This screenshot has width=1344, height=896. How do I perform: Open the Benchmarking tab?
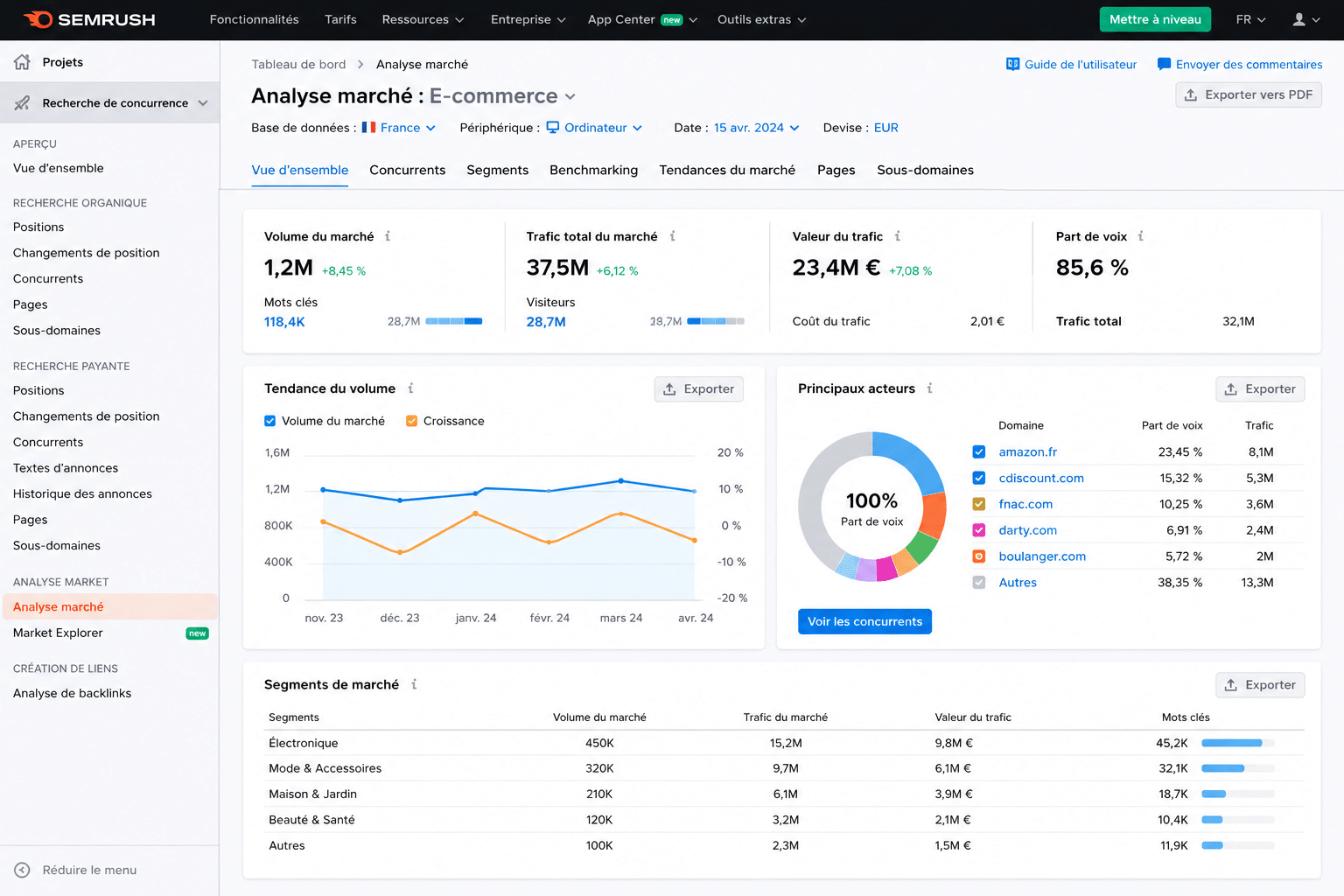(594, 170)
